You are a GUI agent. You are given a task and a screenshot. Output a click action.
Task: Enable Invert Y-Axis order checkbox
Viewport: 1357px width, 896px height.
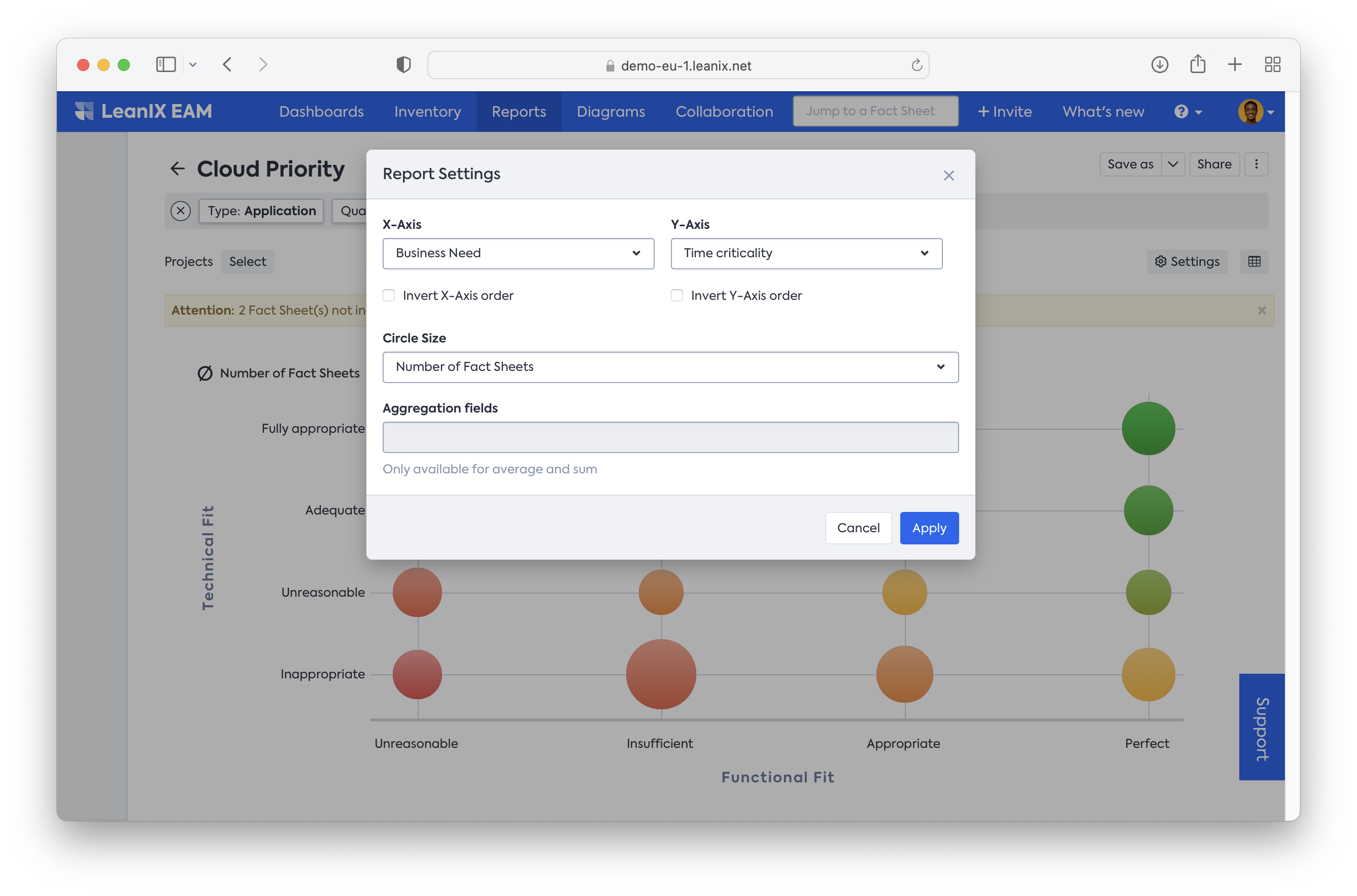point(677,295)
